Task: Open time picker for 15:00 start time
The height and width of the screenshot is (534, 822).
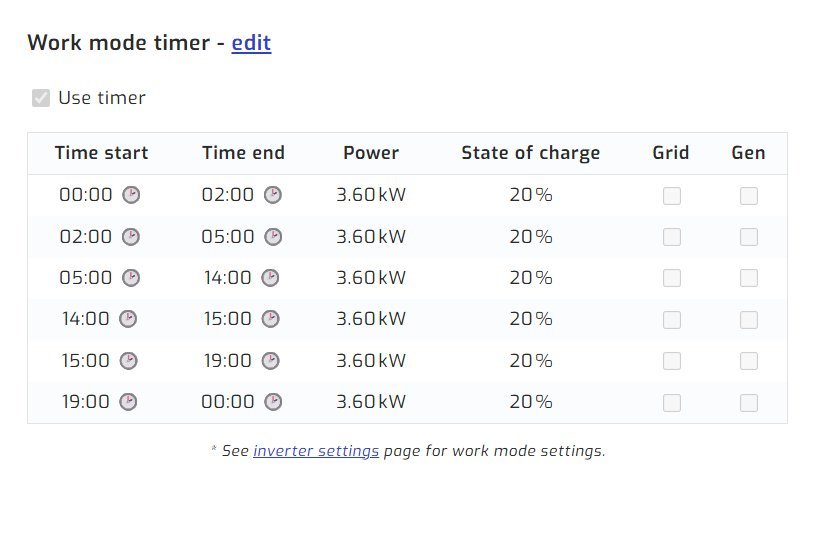Action: tap(128, 361)
